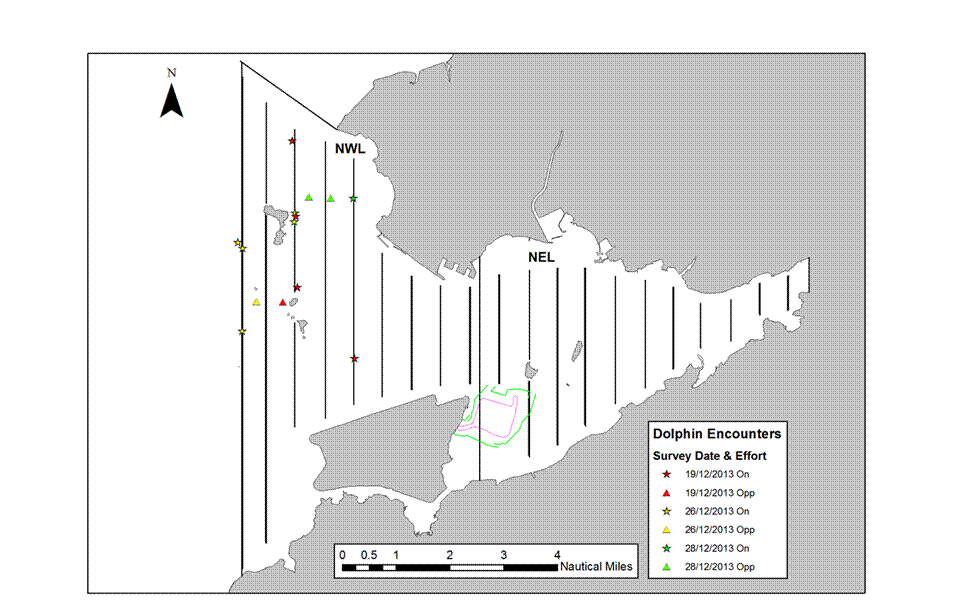This screenshot has height=616, width=957.
Task: Select the '26/12/2013 On' legend entry
Action: pyautogui.click(x=717, y=512)
